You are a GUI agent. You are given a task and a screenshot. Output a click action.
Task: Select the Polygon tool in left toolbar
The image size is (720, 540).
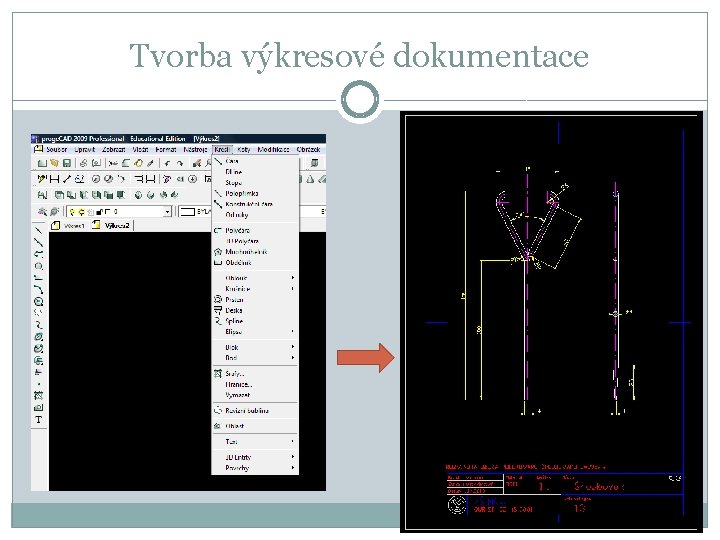click(39, 266)
